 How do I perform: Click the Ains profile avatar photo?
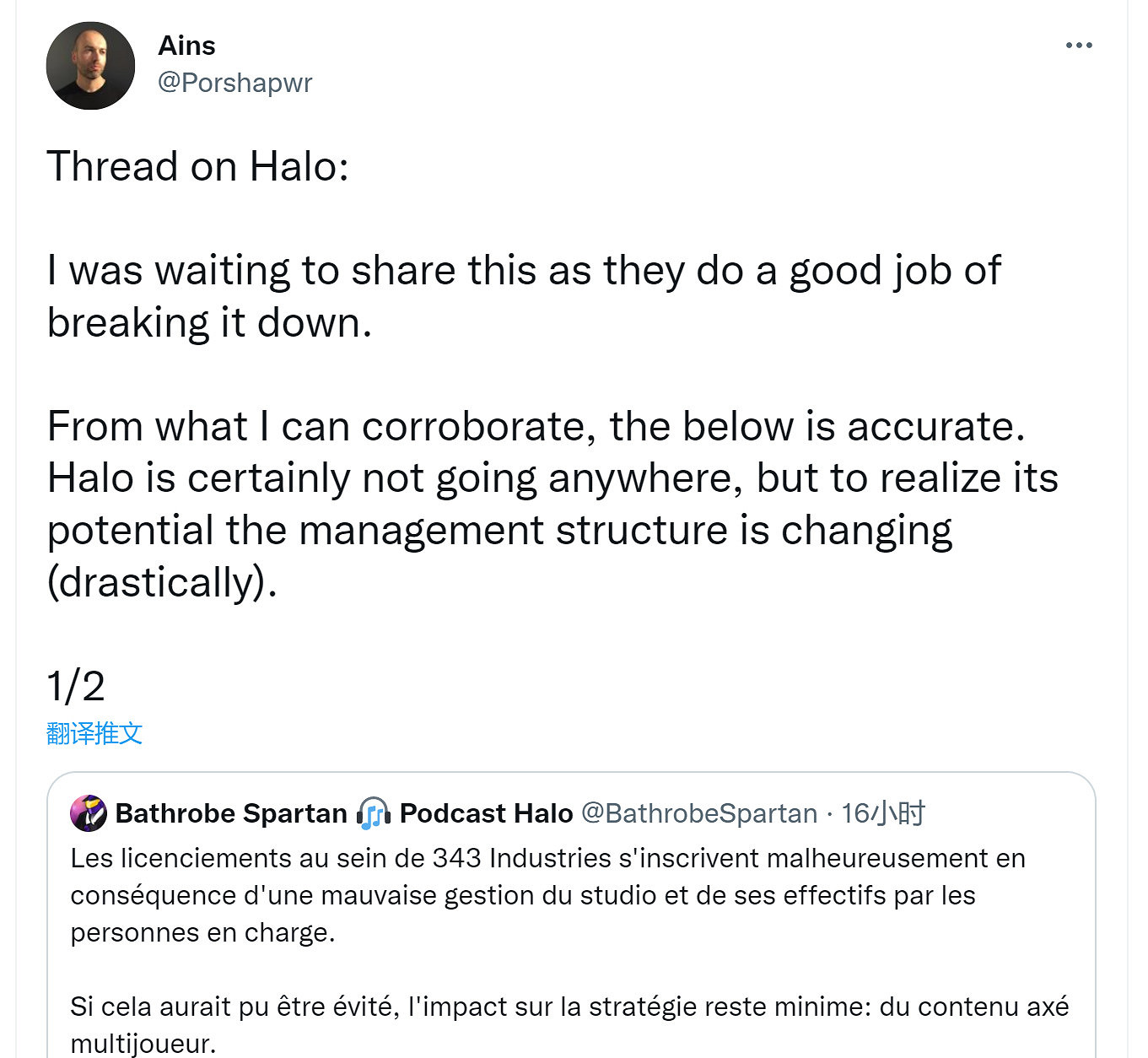(90, 66)
